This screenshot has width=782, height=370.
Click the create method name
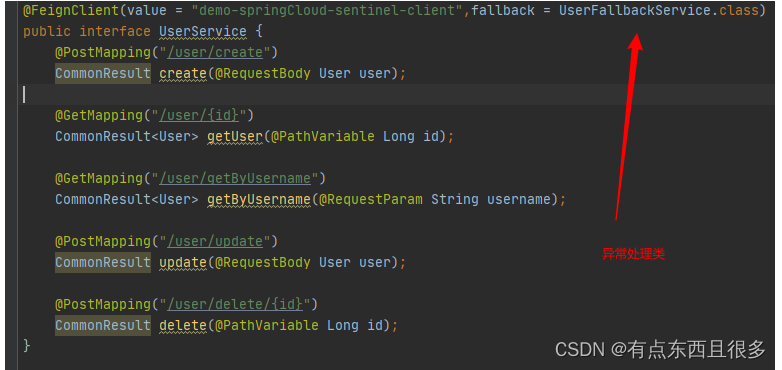(183, 73)
